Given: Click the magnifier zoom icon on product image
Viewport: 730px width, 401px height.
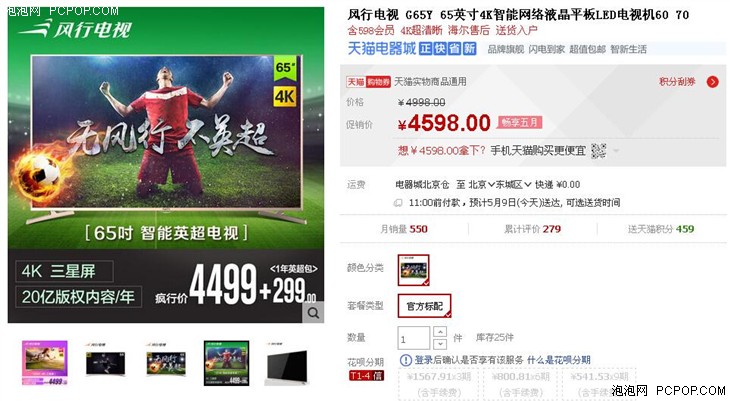Looking at the screenshot, I should coord(313,313).
